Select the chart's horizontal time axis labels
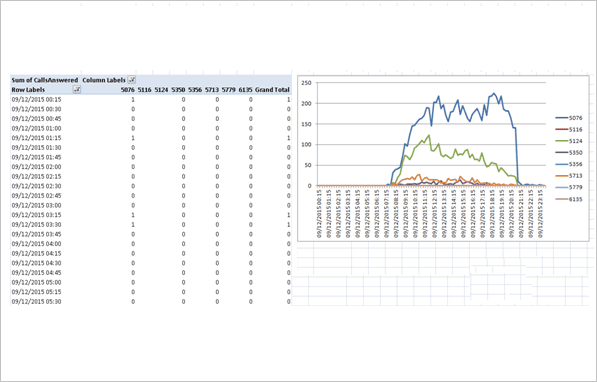The height and width of the screenshot is (382, 597). pos(431,214)
